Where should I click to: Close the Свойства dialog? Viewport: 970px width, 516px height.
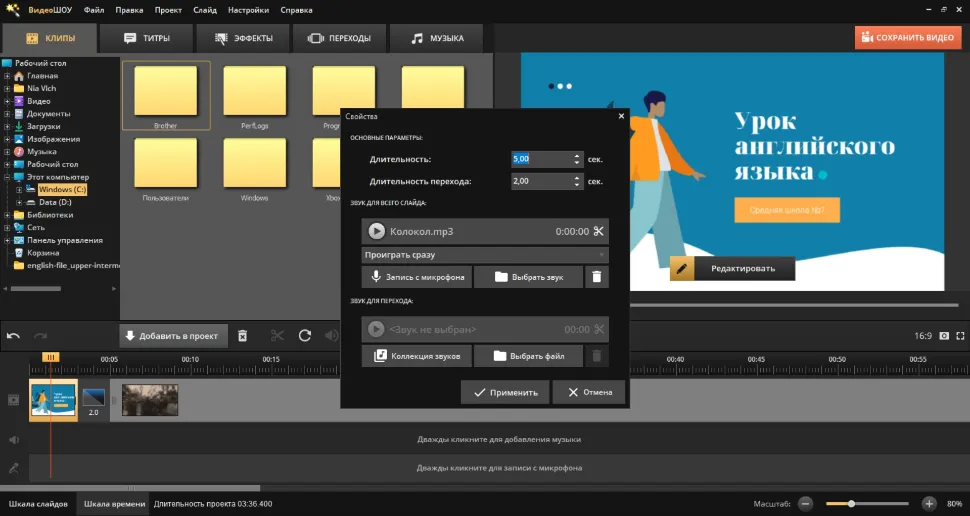coord(621,116)
